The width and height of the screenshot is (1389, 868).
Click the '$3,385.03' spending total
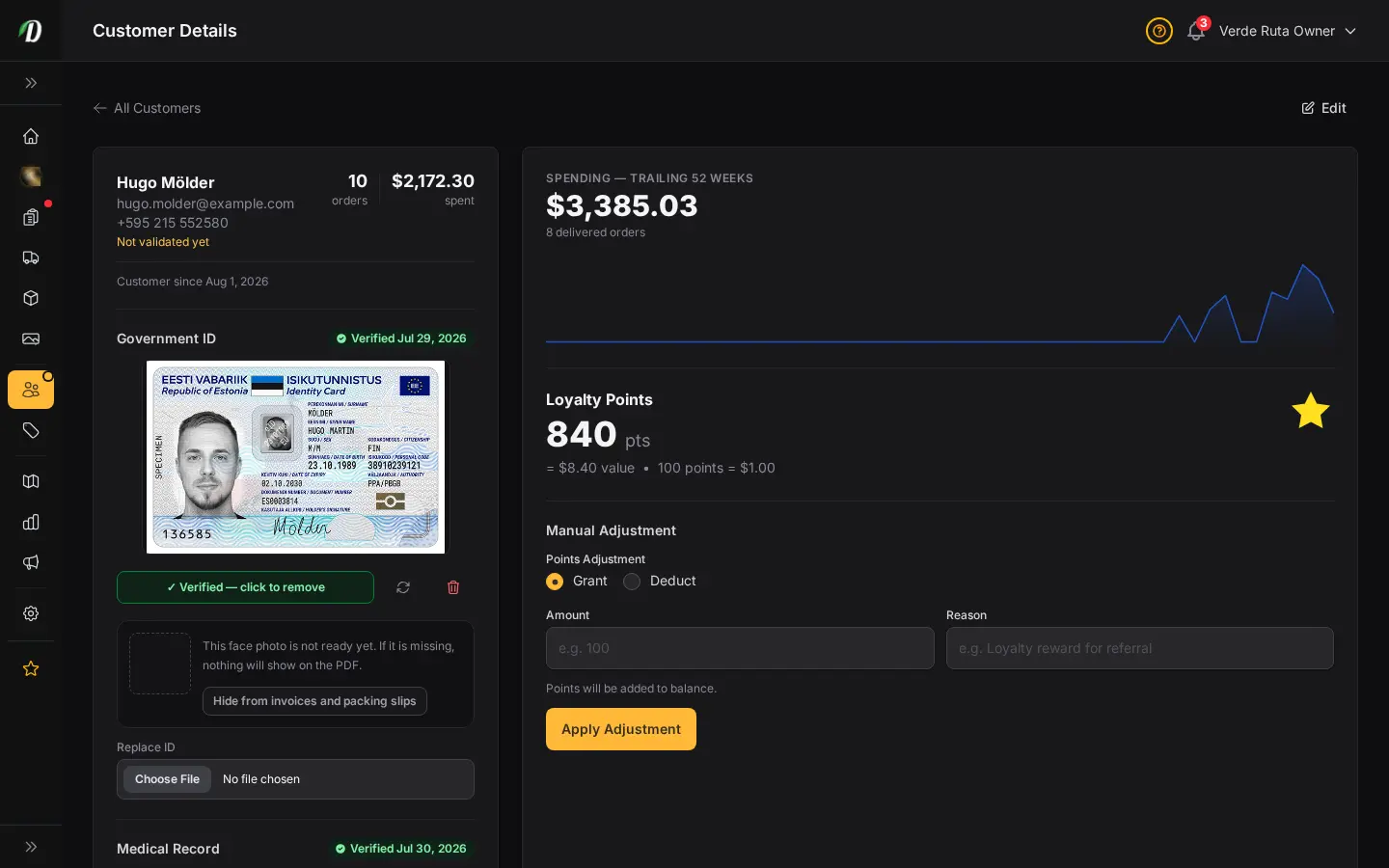click(x=622, y=205)
